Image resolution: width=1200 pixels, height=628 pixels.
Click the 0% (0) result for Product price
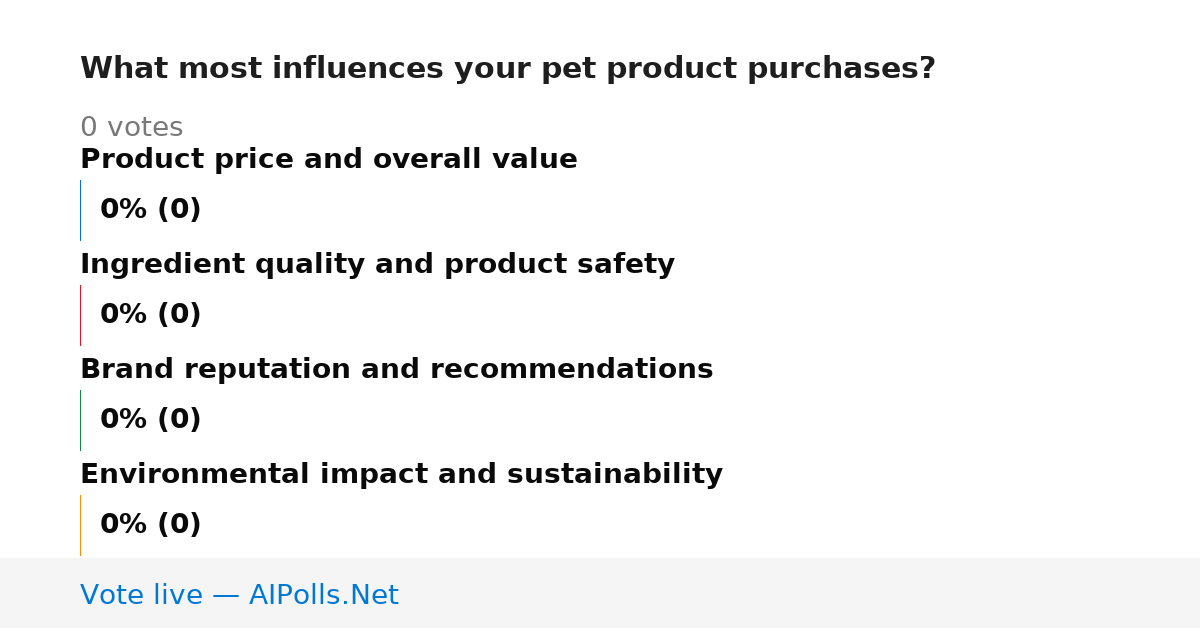point(150,210)
